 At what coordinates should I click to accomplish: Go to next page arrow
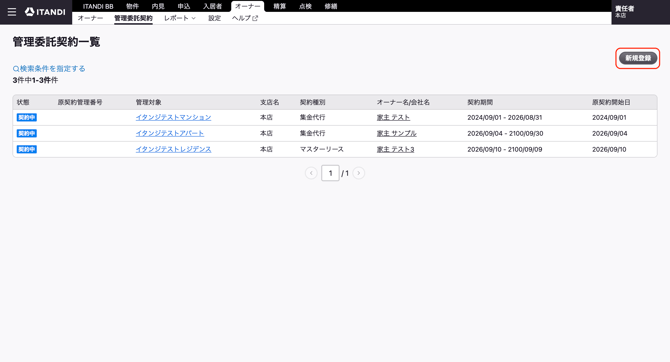point(359,173)
